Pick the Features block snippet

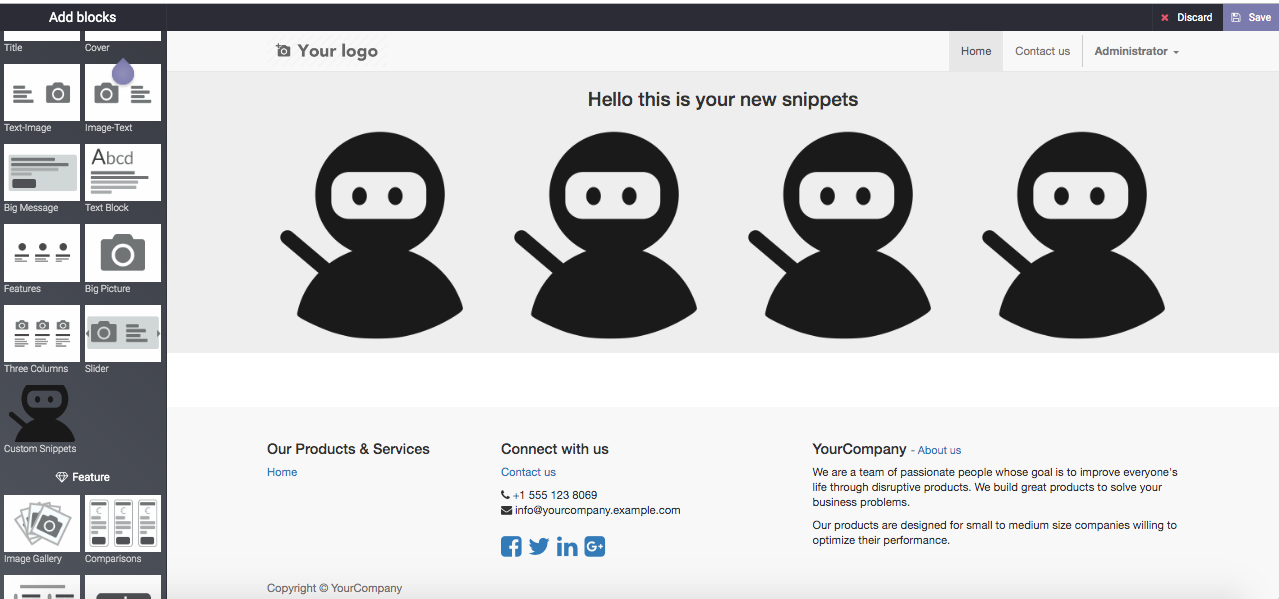(42, 253)
